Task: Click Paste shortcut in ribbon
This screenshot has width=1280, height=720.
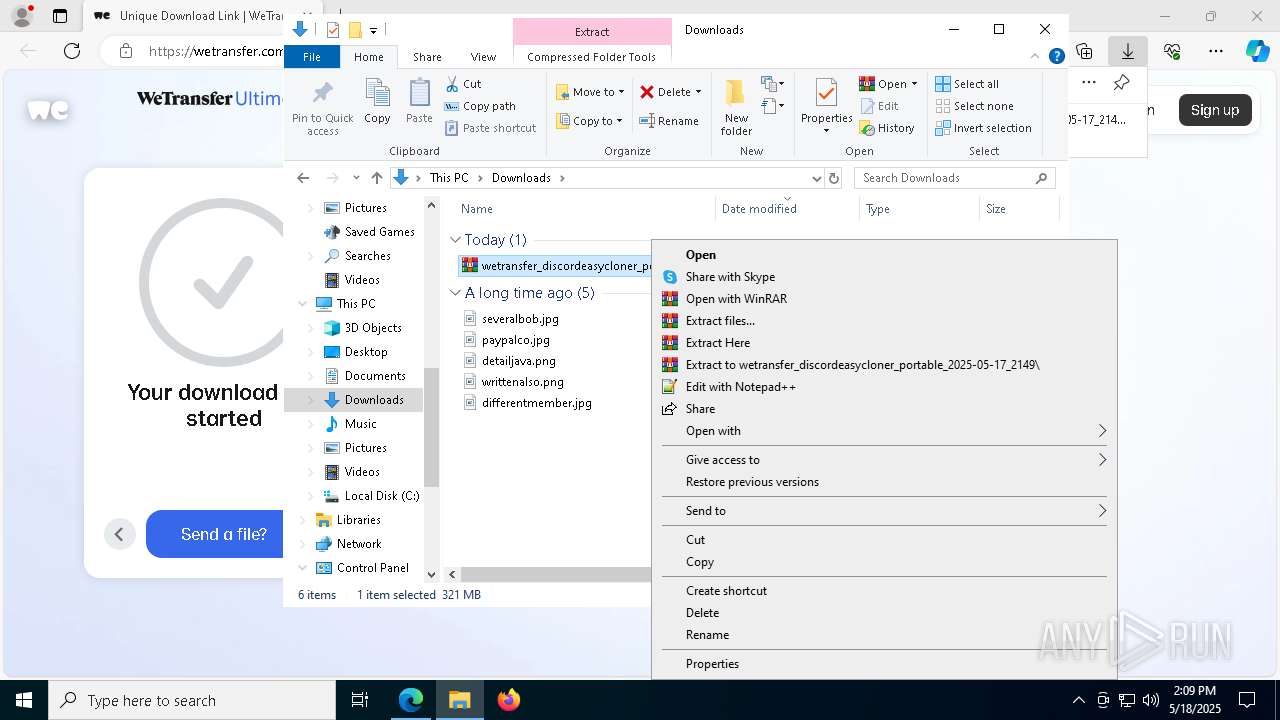Action: tap(490, 128)
